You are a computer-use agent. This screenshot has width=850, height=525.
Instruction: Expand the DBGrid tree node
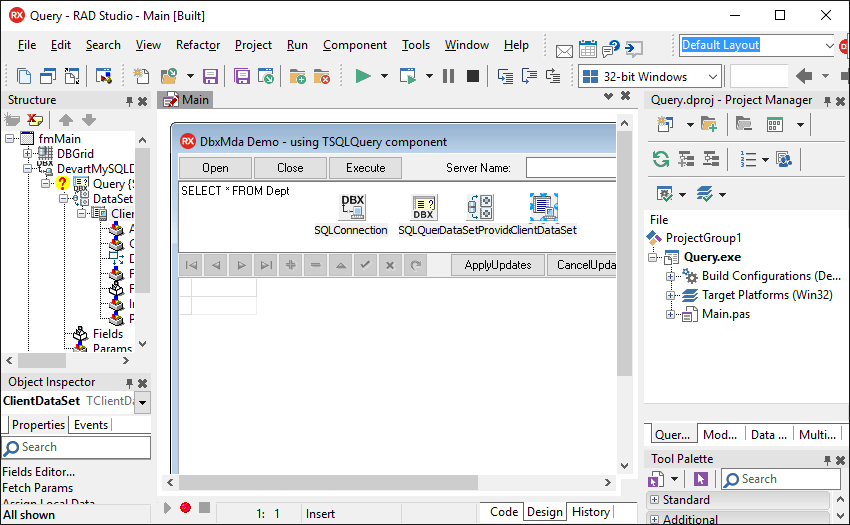pos(27,153)
